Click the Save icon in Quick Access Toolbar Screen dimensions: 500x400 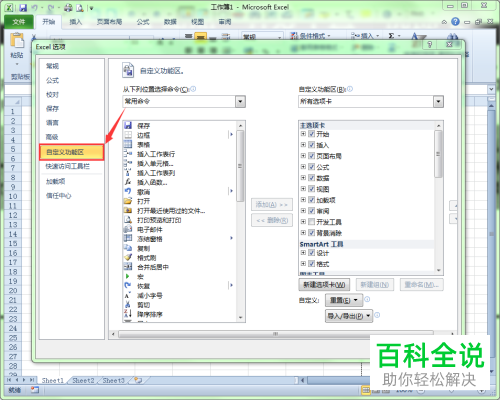[x=22, y=7]
